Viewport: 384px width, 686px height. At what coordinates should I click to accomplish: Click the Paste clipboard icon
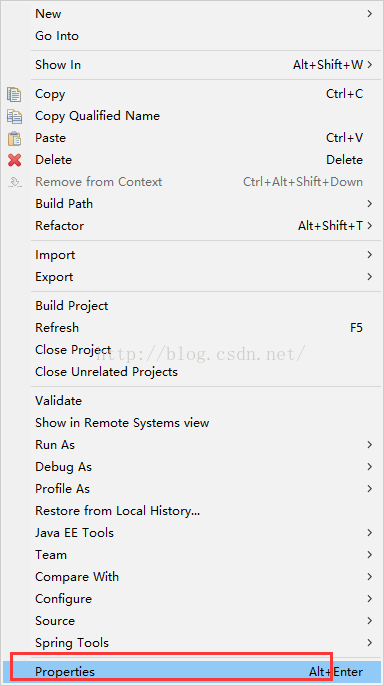pos(14,138)
